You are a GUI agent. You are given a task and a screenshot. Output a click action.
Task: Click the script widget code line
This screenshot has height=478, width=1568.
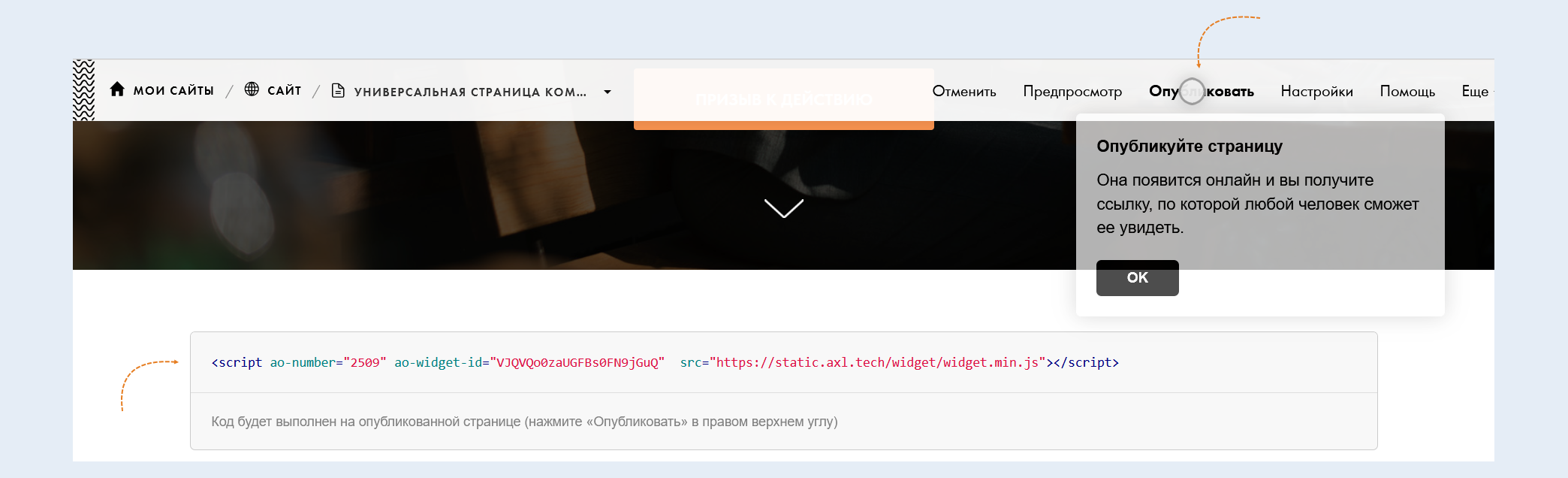click(665, 362)
